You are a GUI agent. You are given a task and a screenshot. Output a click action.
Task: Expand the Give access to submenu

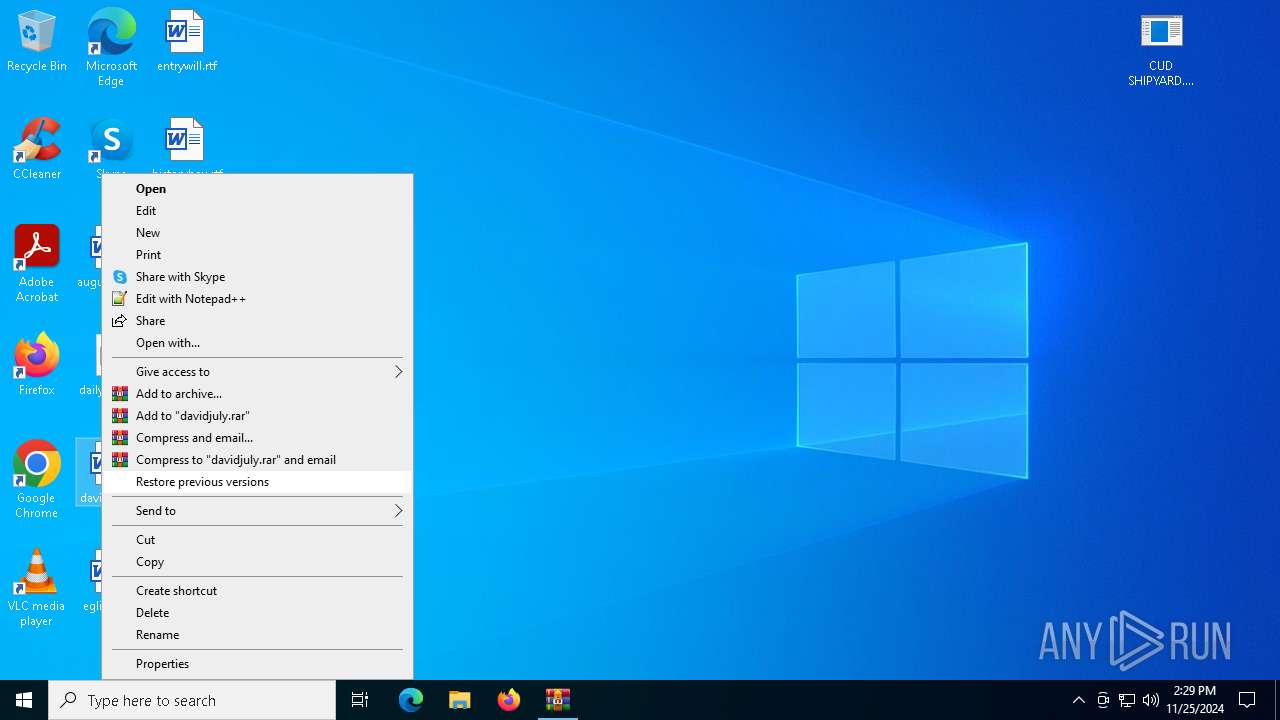pyautogui.click(x=258, y=371)
